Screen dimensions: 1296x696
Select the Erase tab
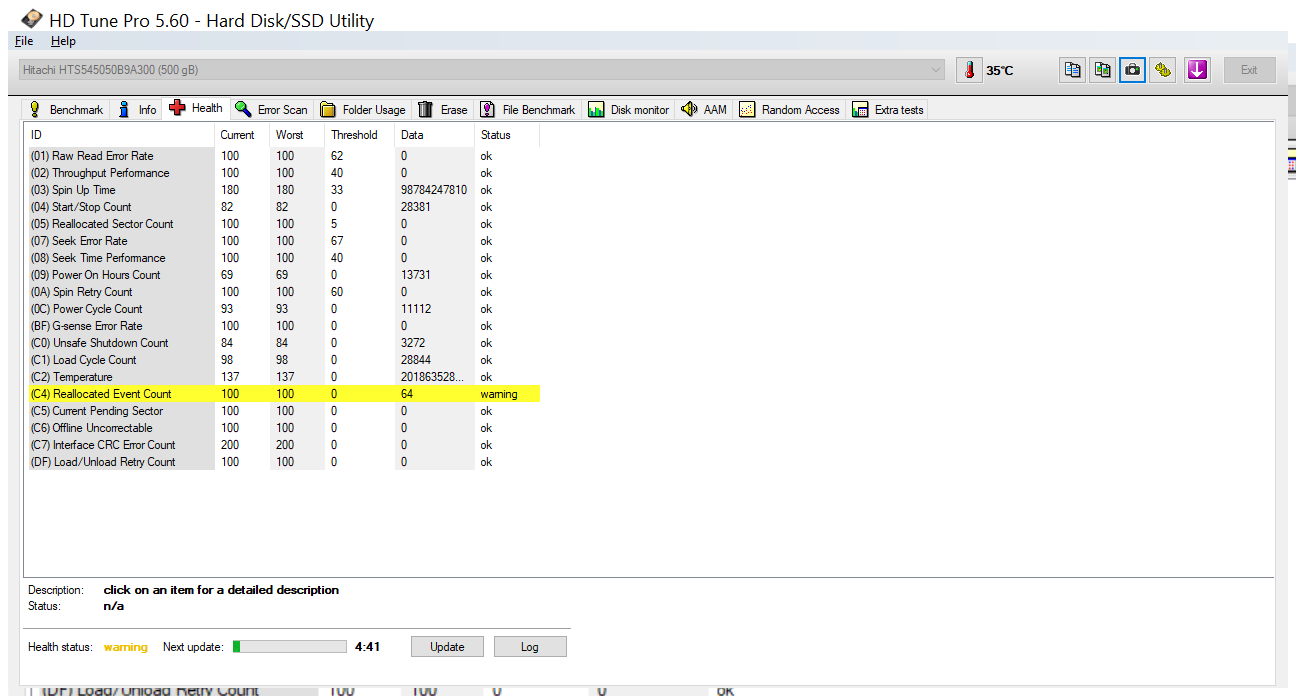pyautogui.click(x=442, y=110)
